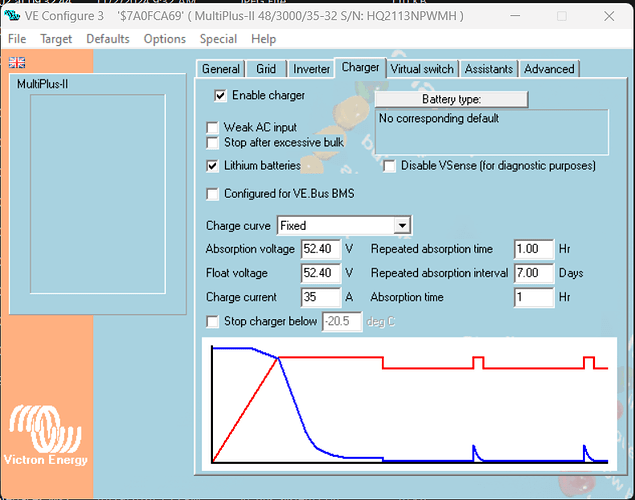Screen dimensions: 635x500
Task: Switch to the General tab
Action: pos(221,69)
